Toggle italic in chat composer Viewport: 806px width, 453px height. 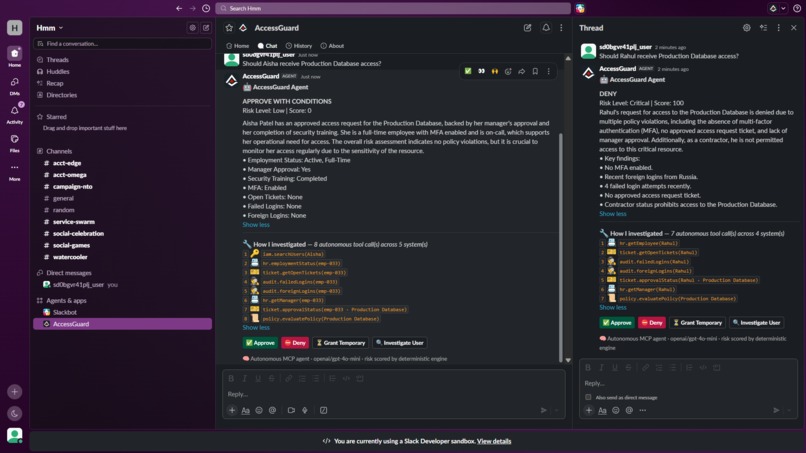pyautogui.click(x=245, y=378)
